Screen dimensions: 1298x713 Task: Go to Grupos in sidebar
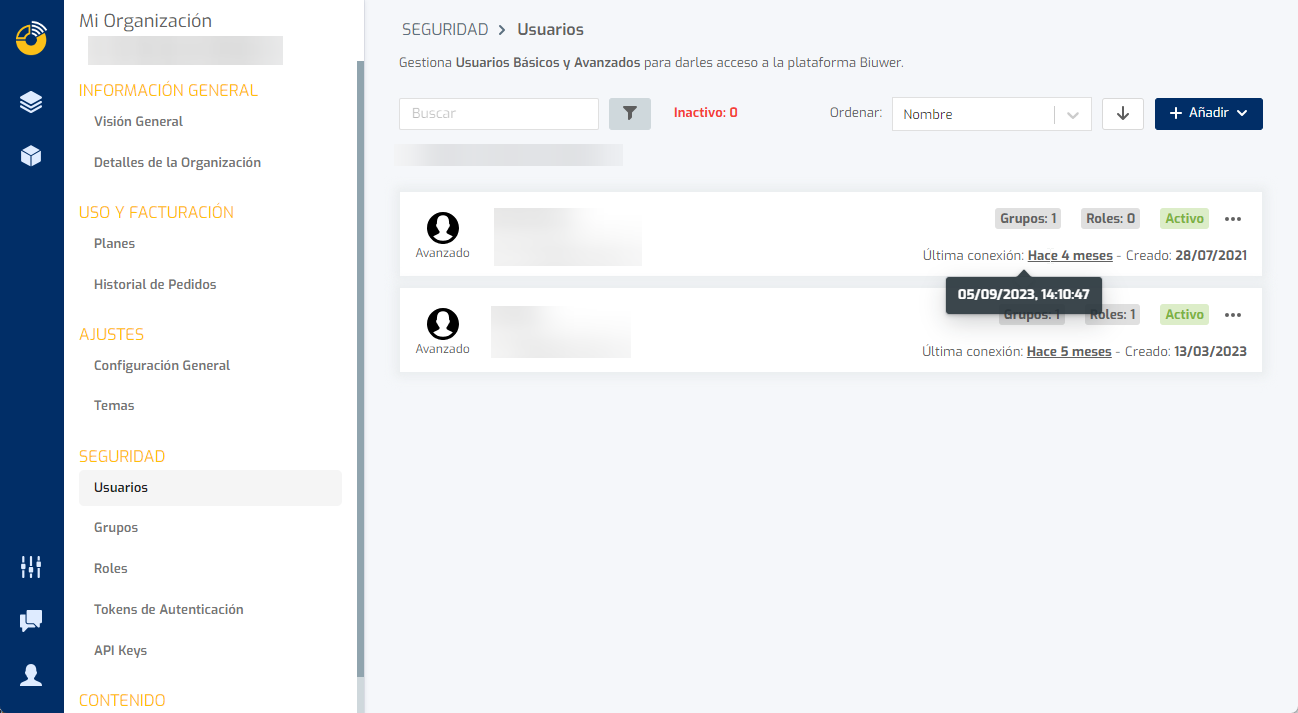point(116,527)
